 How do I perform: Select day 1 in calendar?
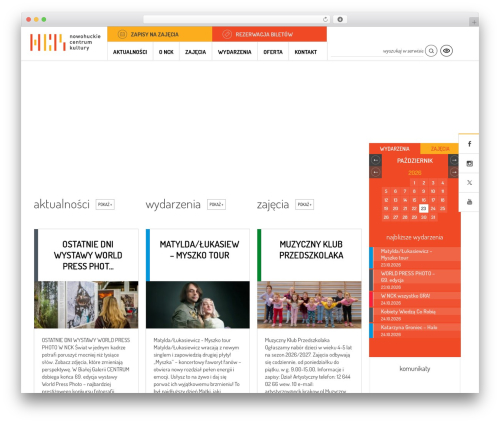414,183
